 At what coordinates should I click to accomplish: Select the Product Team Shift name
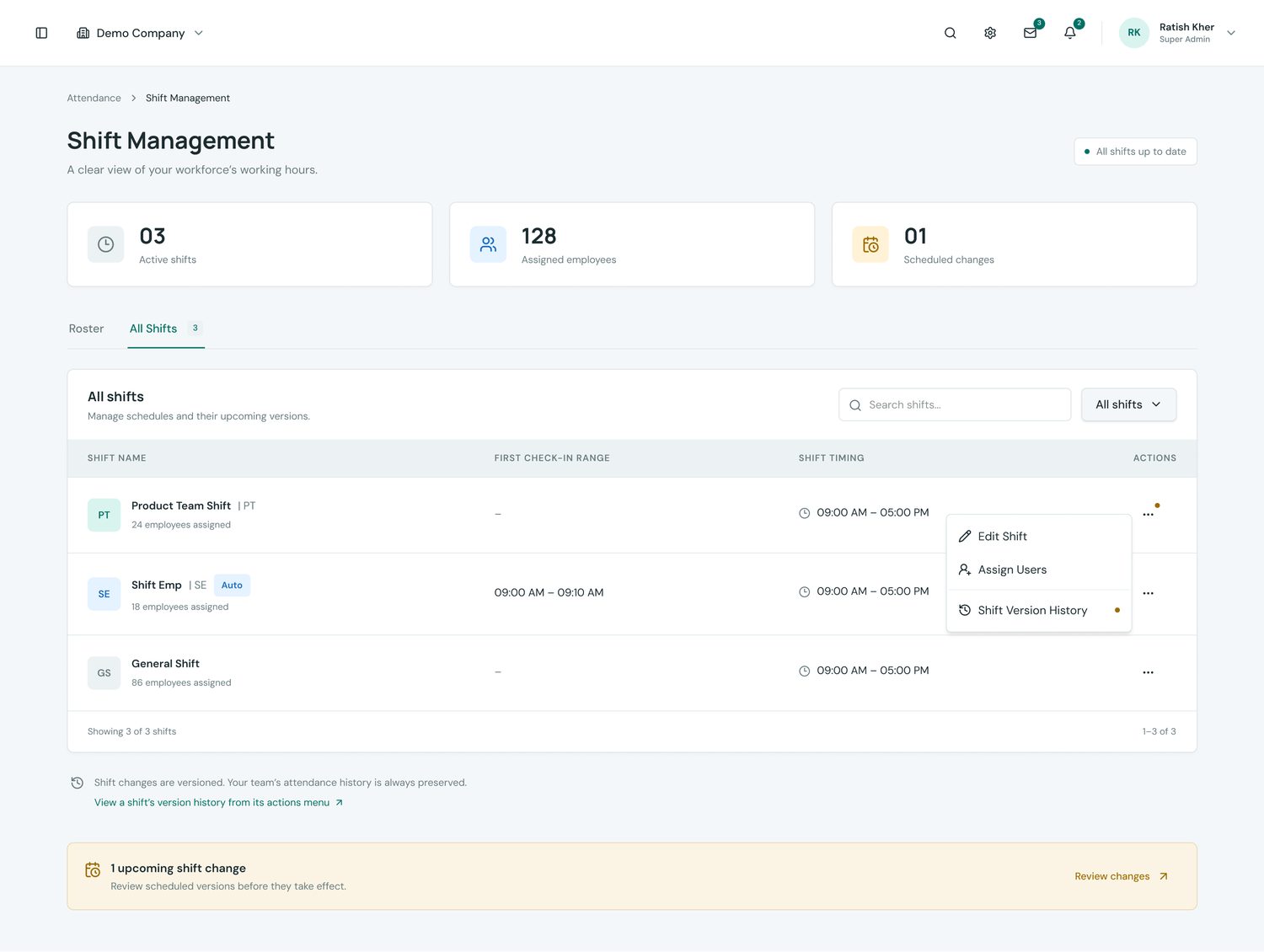[x=181, y=505]
